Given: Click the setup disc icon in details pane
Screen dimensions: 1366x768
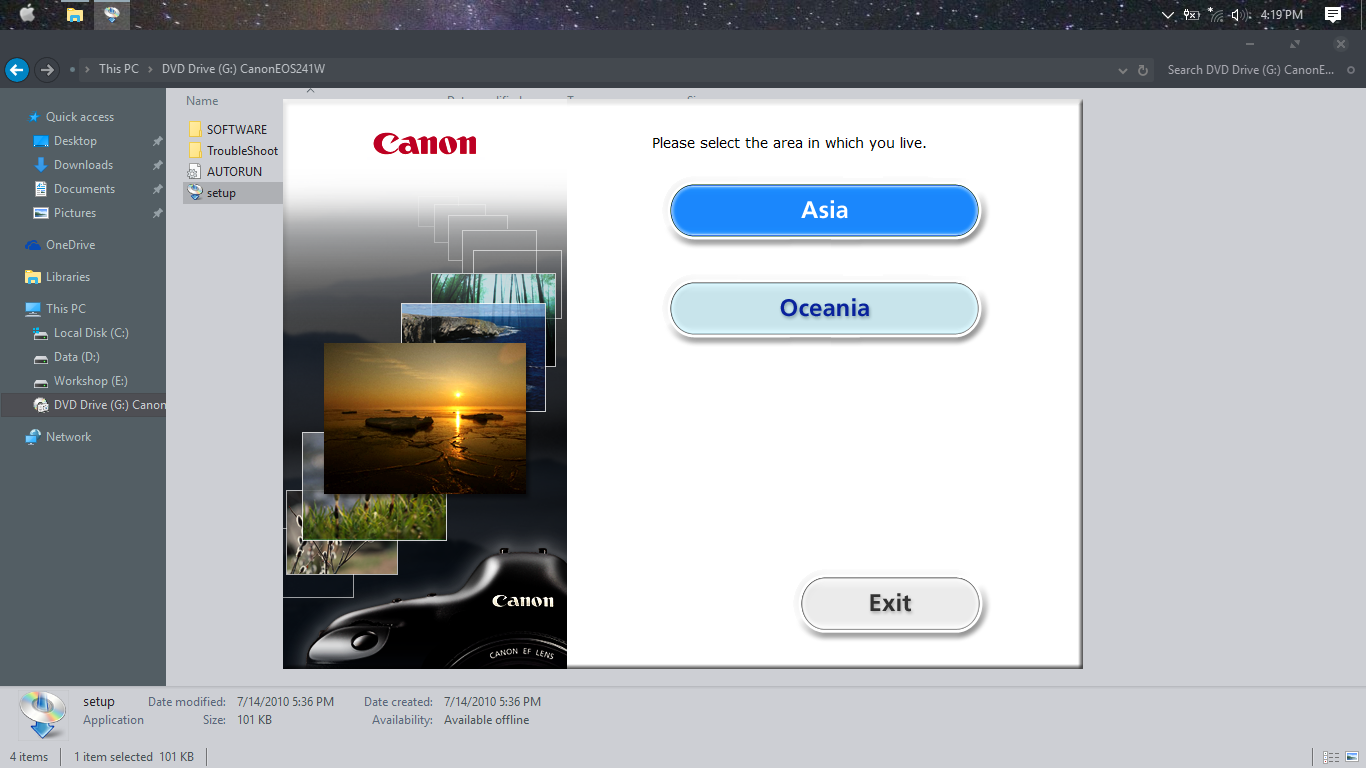Looking at the screenshot, I should [42, 714].
